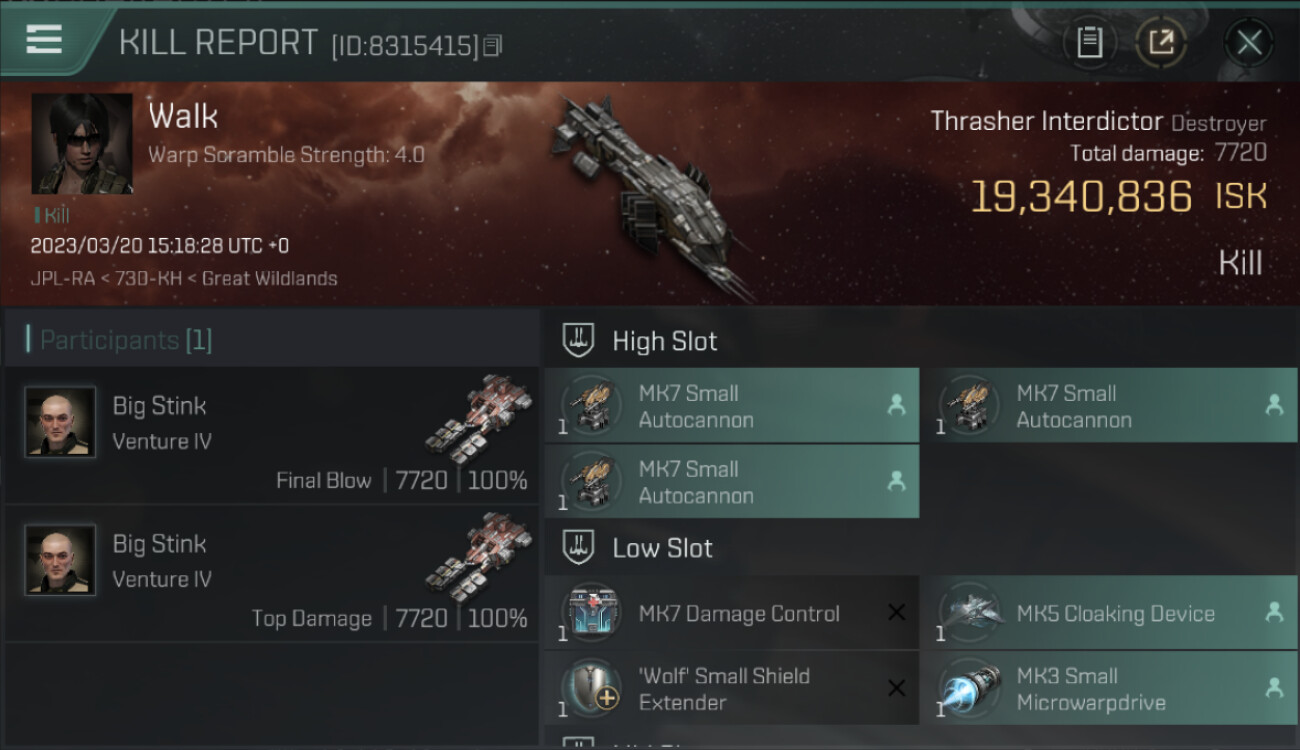Select the MK5 Cloaking Device module
This screenshot has width=1300, height=750.
point(1108,613)
